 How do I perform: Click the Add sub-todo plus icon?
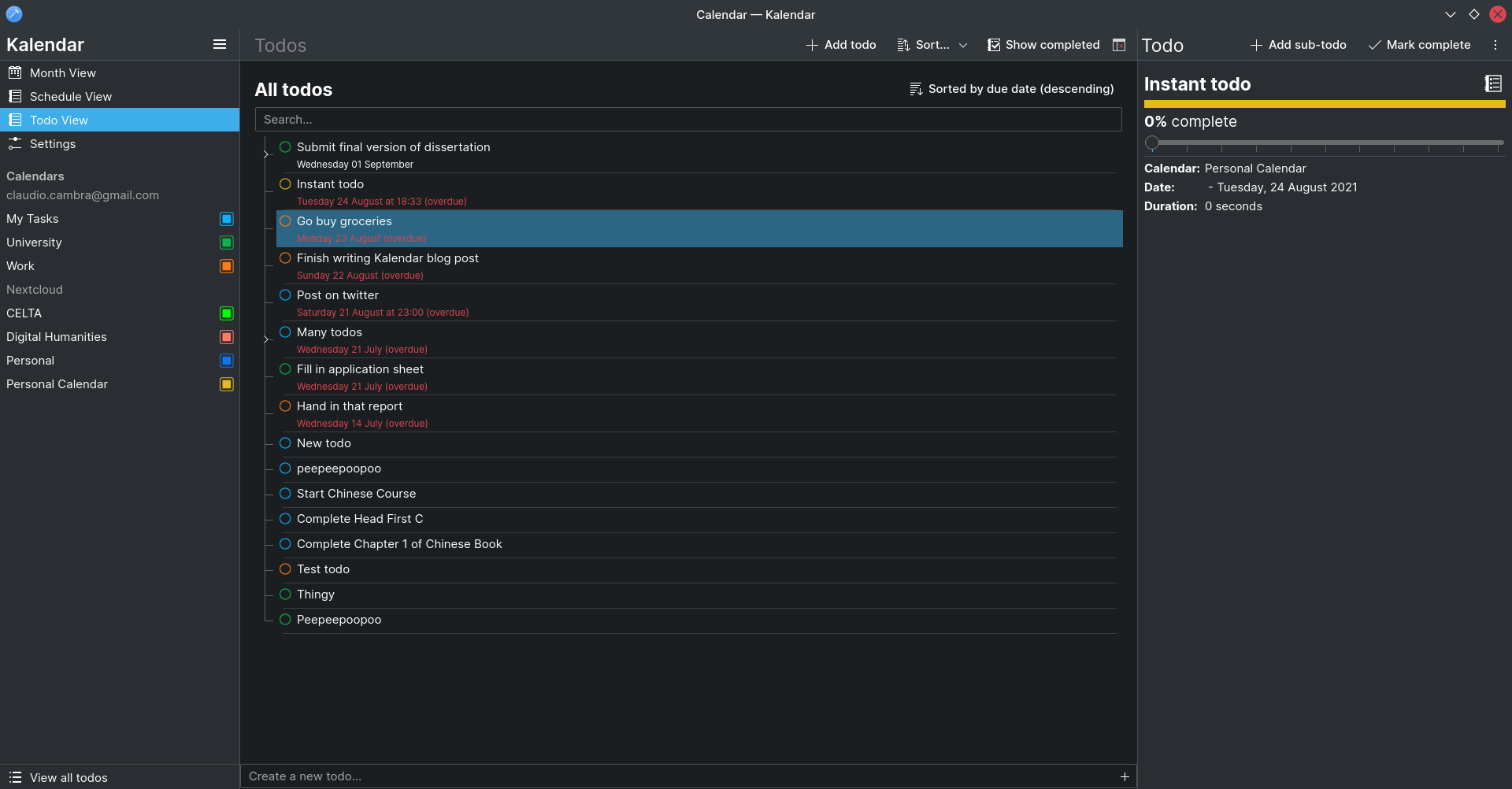point(1256,45)
